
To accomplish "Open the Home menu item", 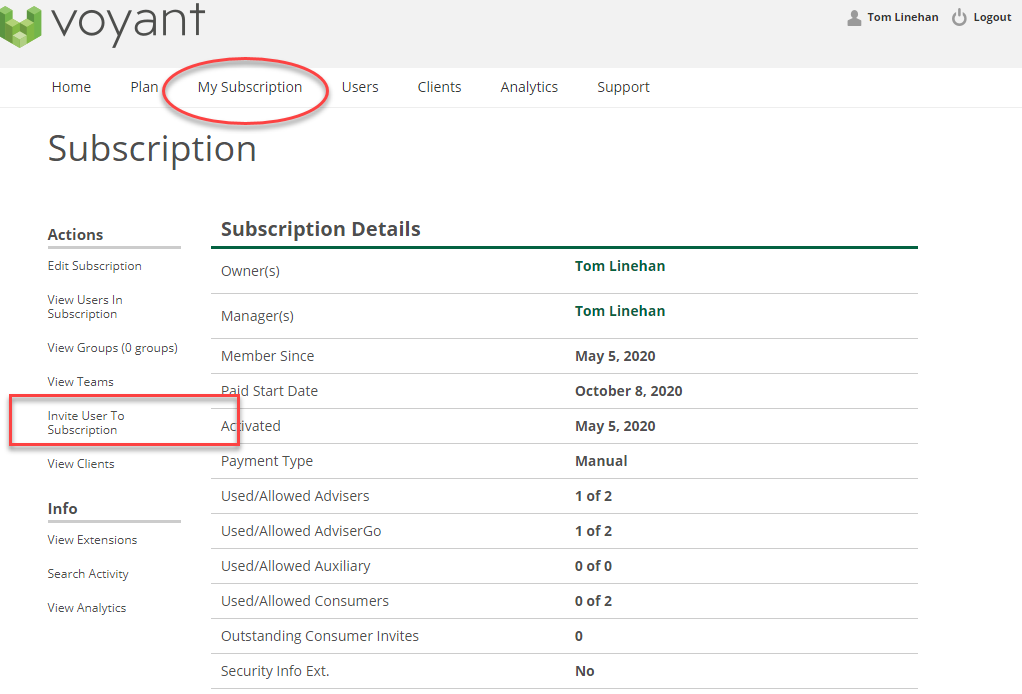I will [72, 87].
